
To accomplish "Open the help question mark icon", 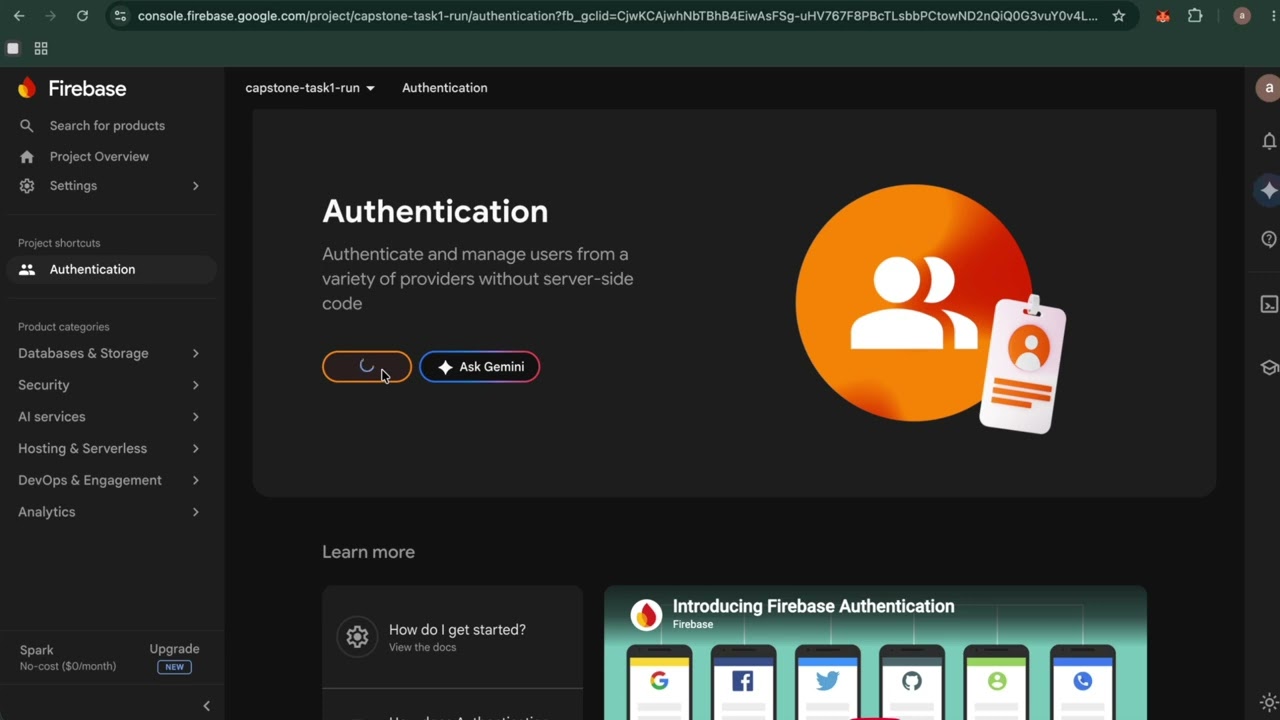I will pos(1269,239).
